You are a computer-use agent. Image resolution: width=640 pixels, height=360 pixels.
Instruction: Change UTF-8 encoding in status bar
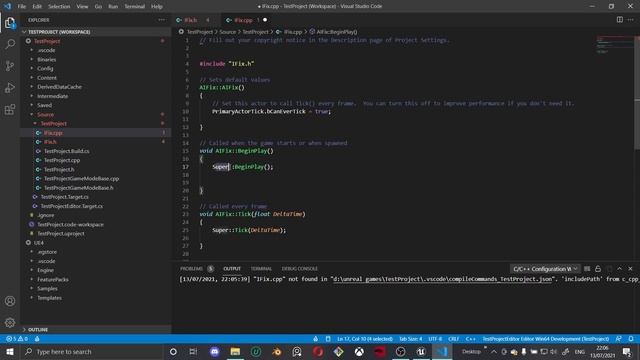(435, 339)
